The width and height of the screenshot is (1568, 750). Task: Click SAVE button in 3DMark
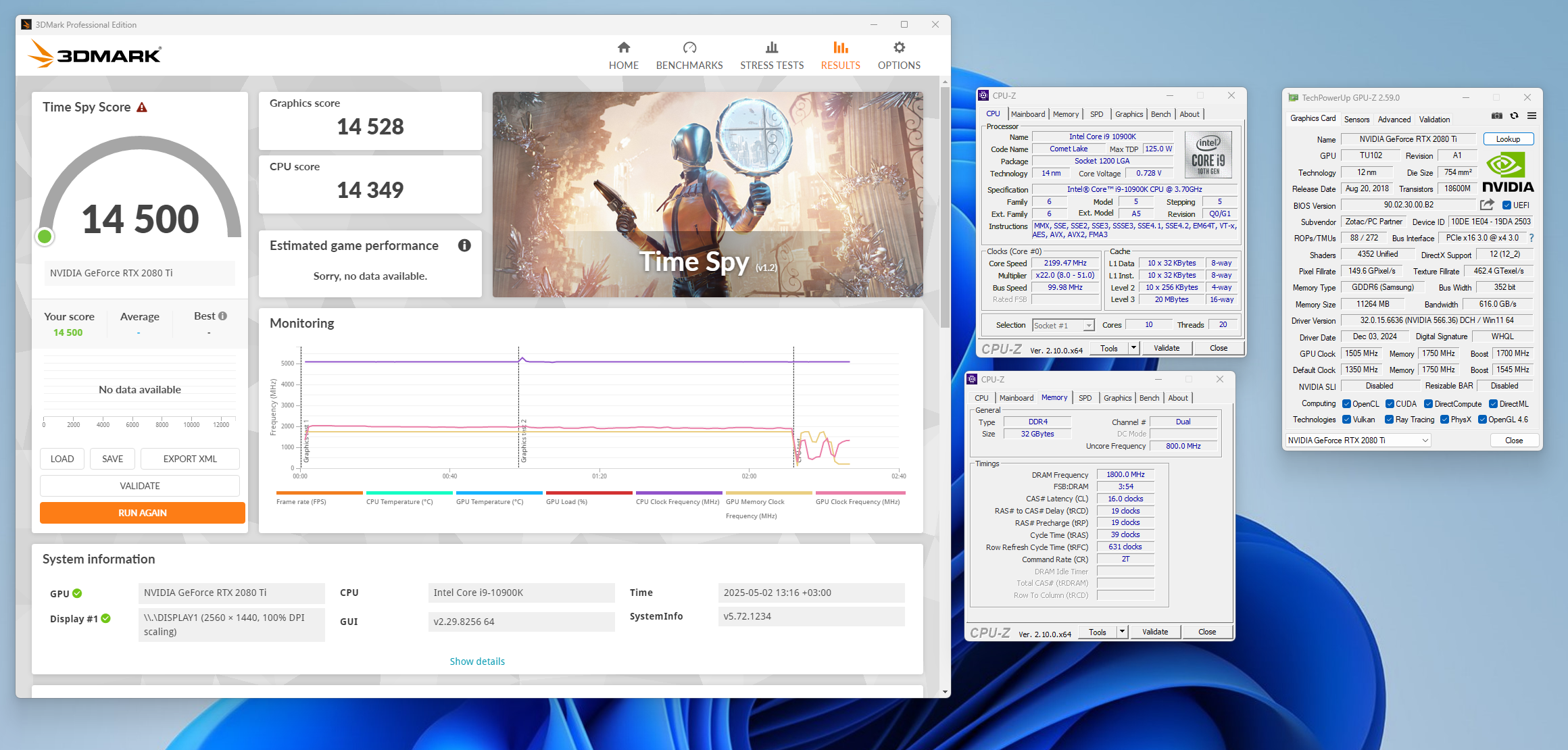112,459
